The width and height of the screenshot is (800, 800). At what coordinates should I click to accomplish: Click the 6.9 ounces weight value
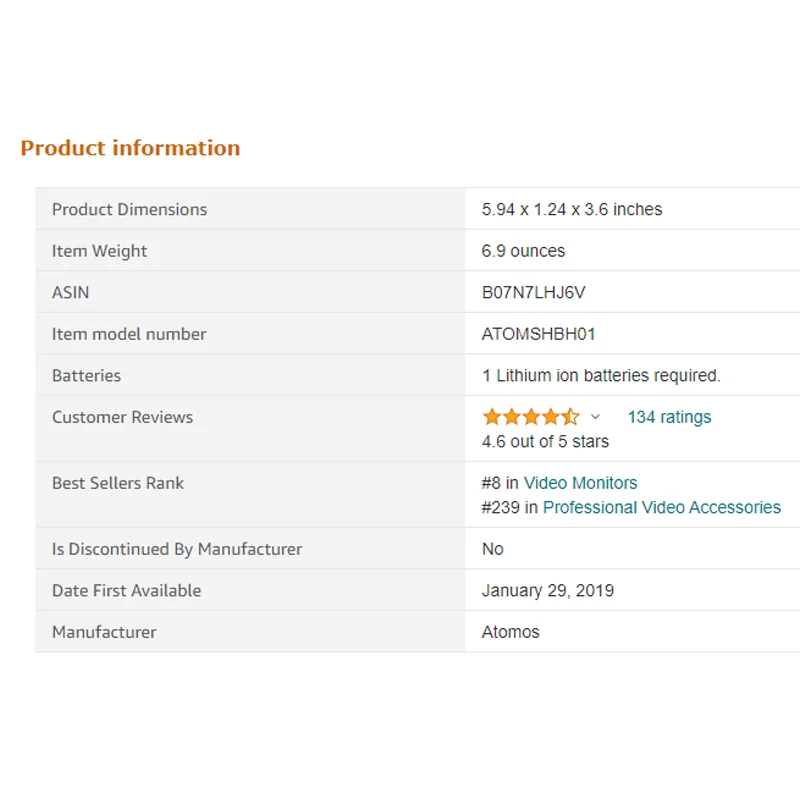pos(523,251)
